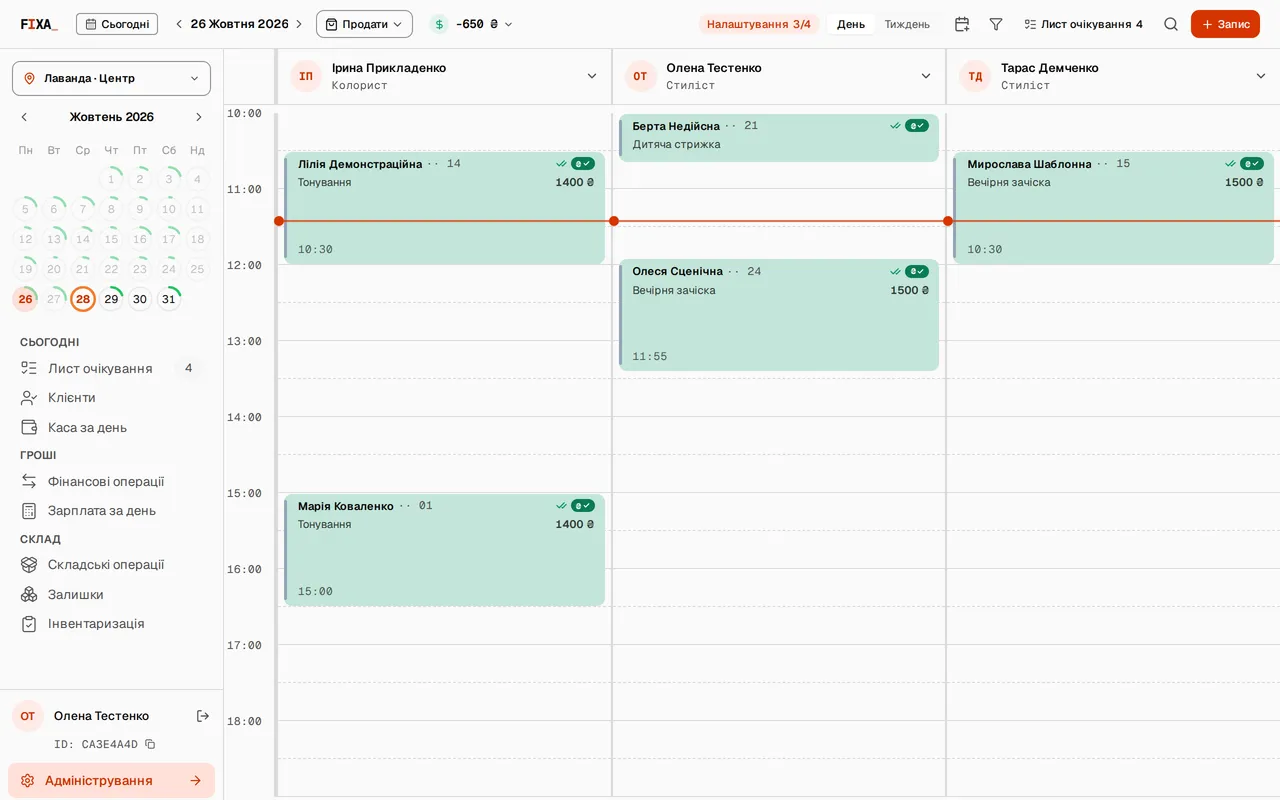This screenshot has width=1280, height=800.
Task: Select October 31 in mini calendar
Action: [x=169, y=299]
